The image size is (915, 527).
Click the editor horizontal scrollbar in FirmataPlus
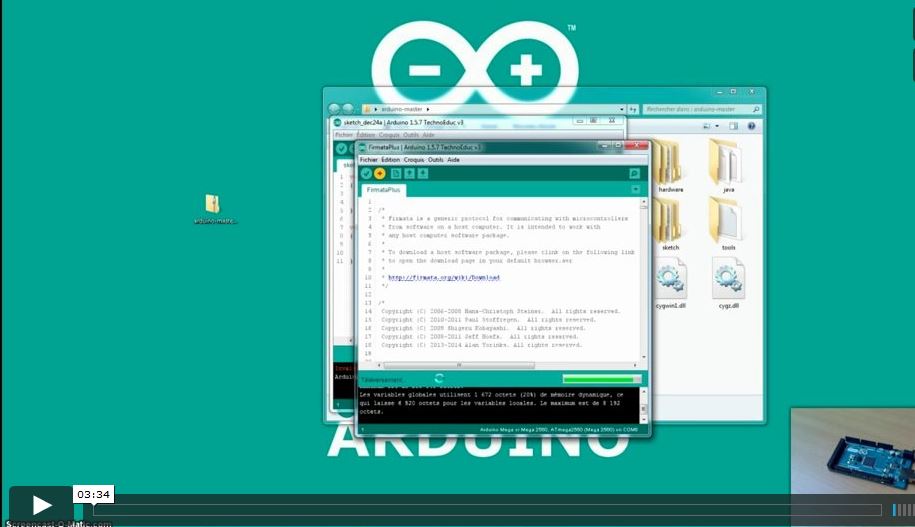pyautogui.click(x=459, y=365)
